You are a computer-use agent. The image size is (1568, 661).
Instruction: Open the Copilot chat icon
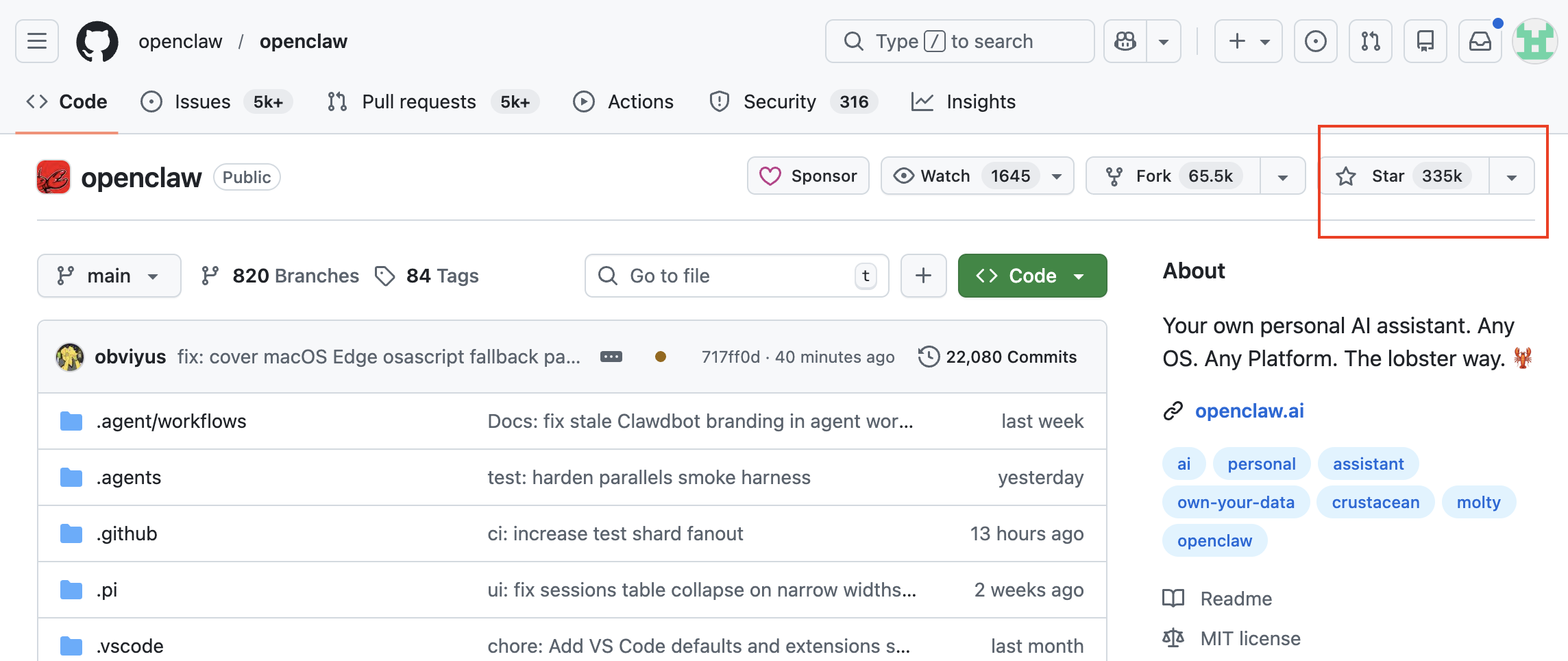click(x=1125, y=41)
